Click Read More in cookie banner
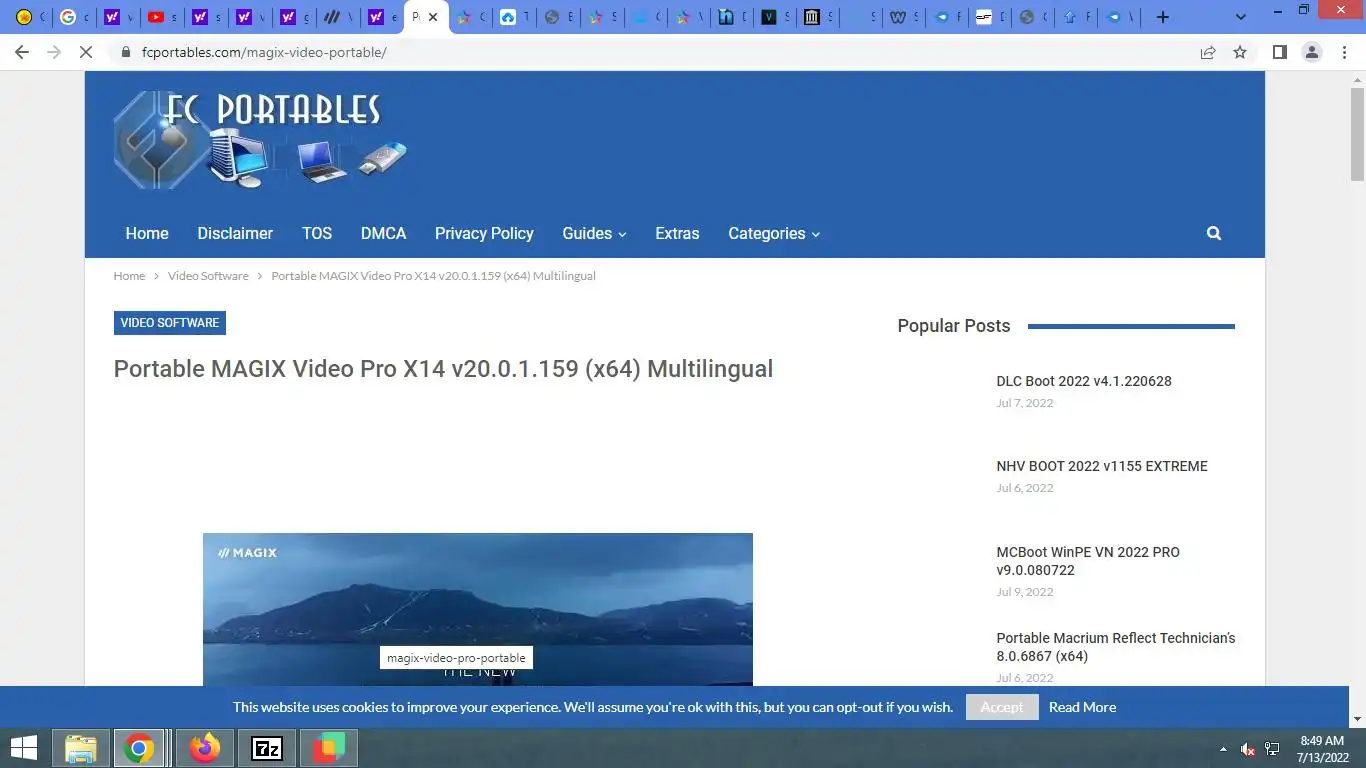 coord(1082,707)
